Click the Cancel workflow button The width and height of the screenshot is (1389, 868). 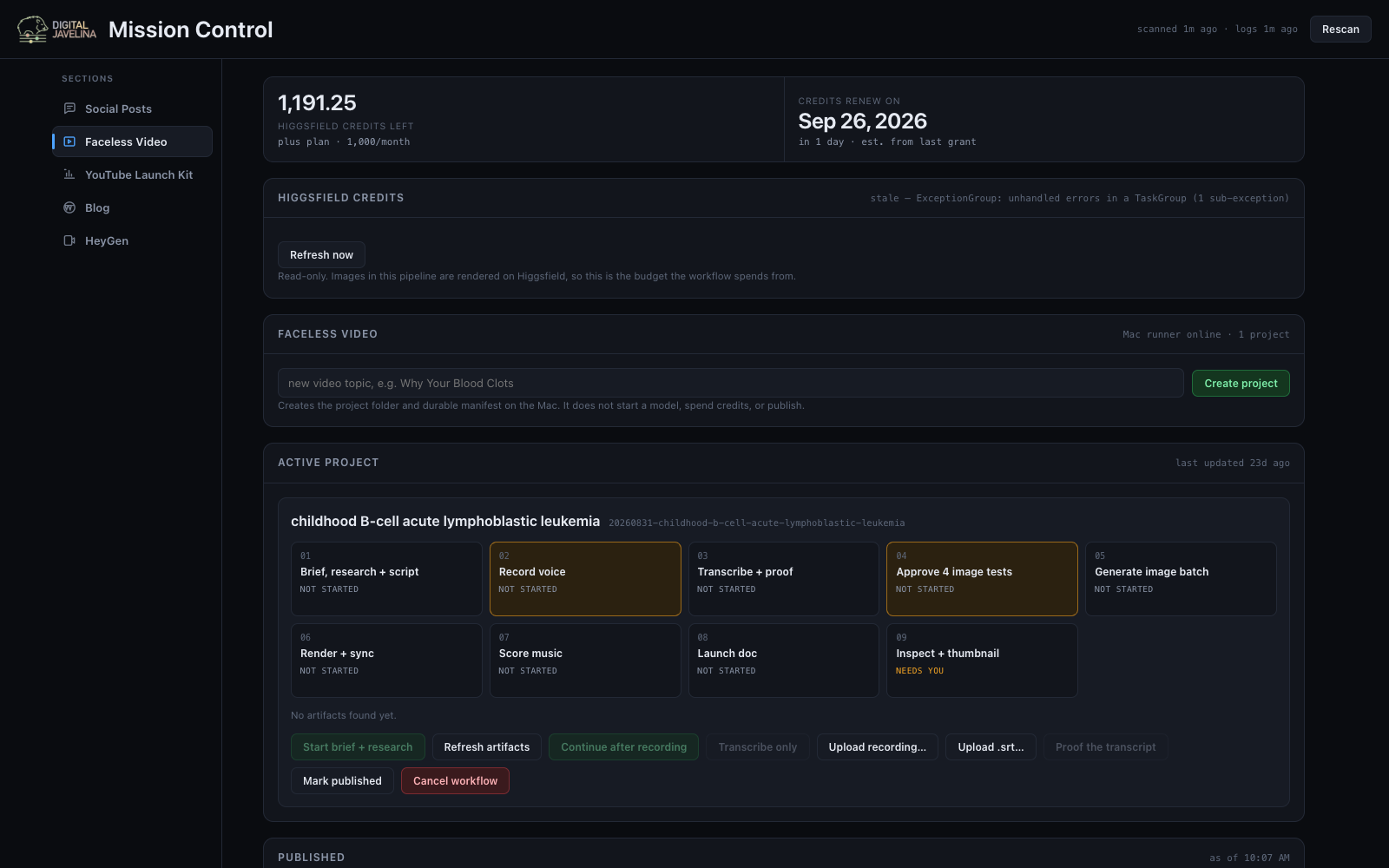pyautogui.click(x=455, y=781)
